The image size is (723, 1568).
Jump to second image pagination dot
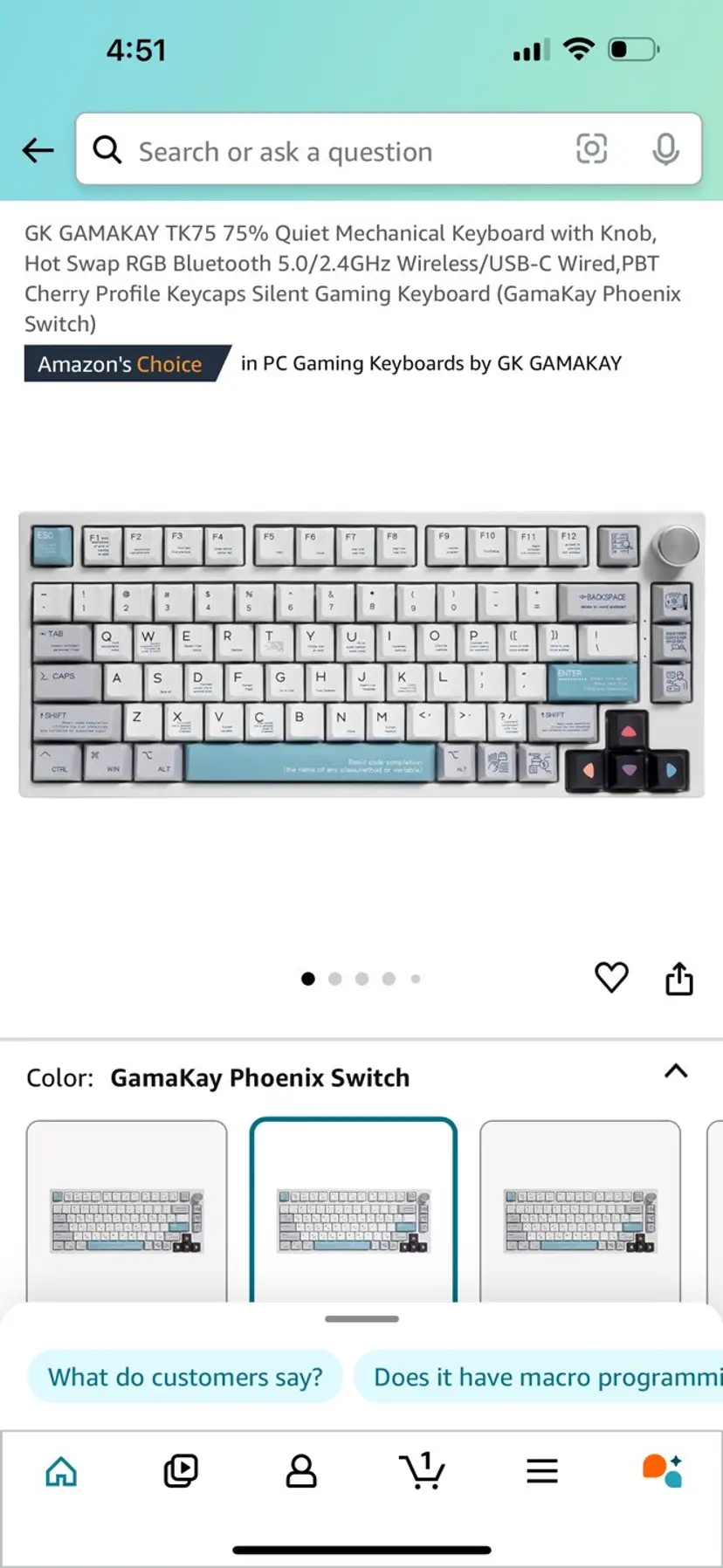(x=334, y=979)
